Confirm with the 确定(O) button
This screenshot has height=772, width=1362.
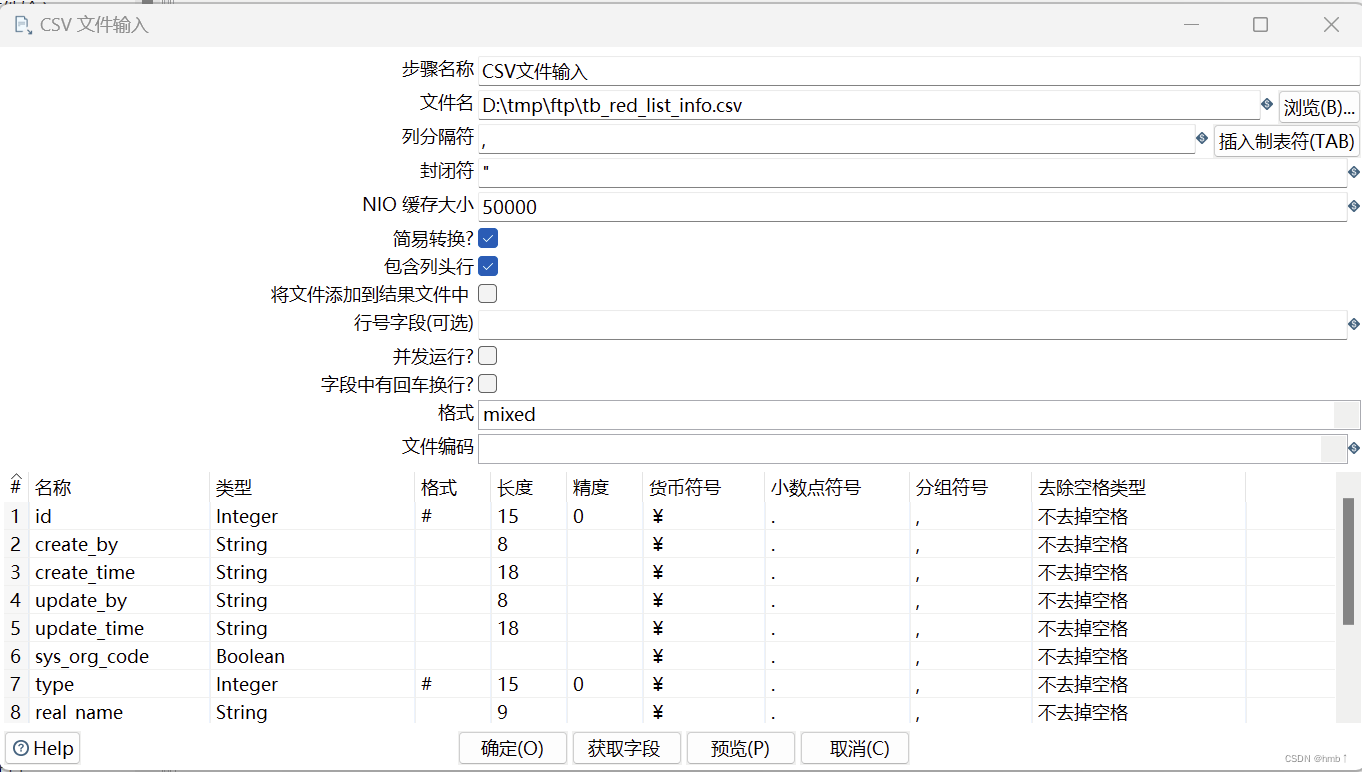pos(513,748)
